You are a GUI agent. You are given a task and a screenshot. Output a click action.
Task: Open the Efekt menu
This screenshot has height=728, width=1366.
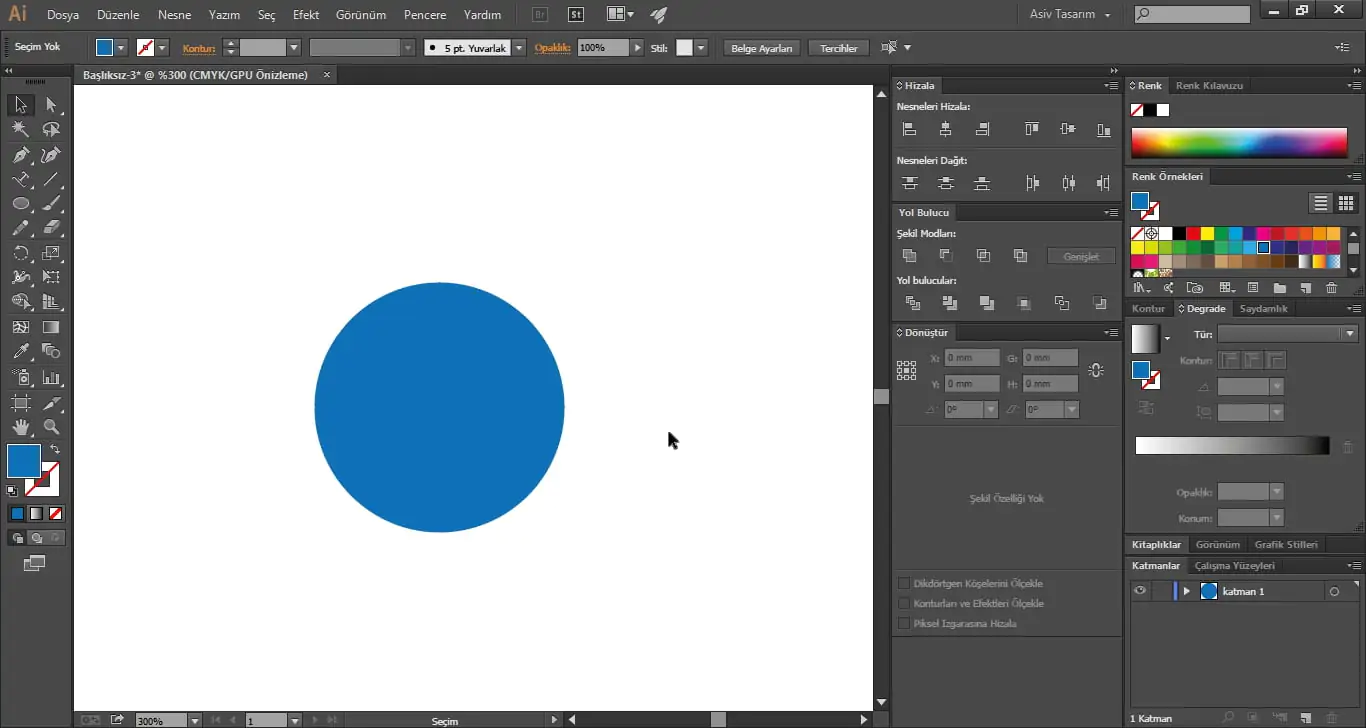coord(305,14)
